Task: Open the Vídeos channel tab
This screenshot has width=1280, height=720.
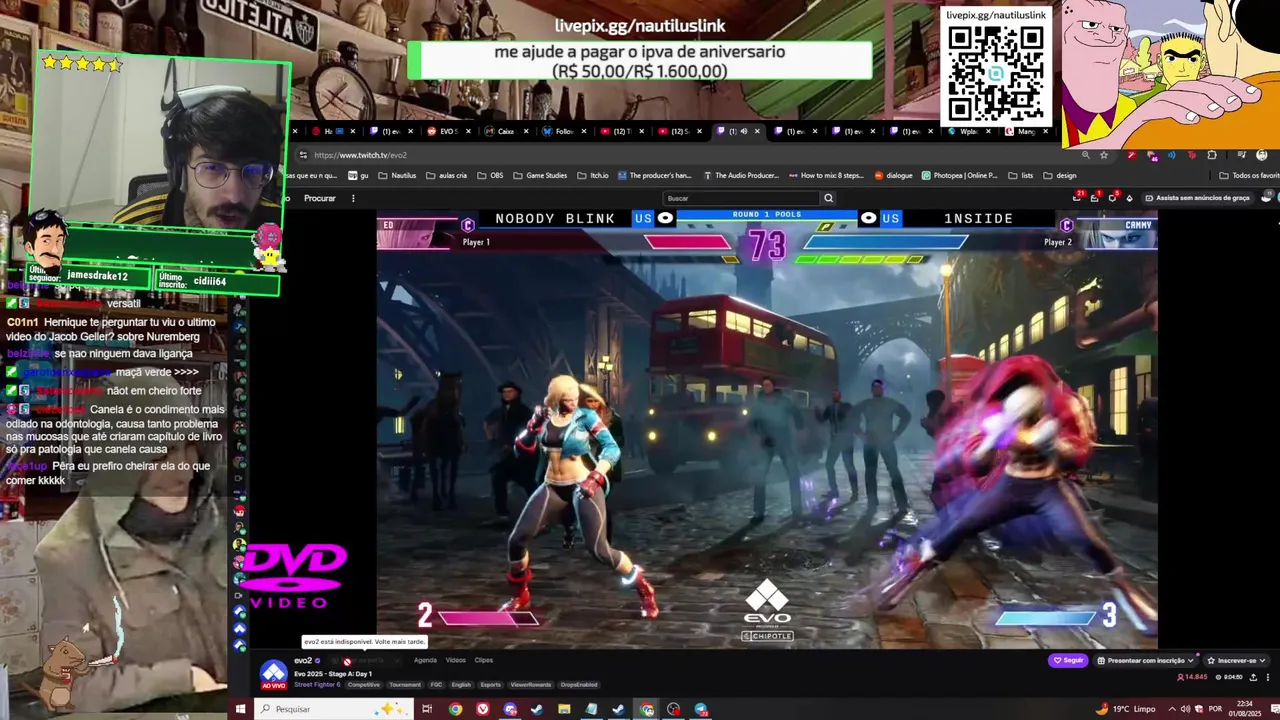Action: point(456,660)
